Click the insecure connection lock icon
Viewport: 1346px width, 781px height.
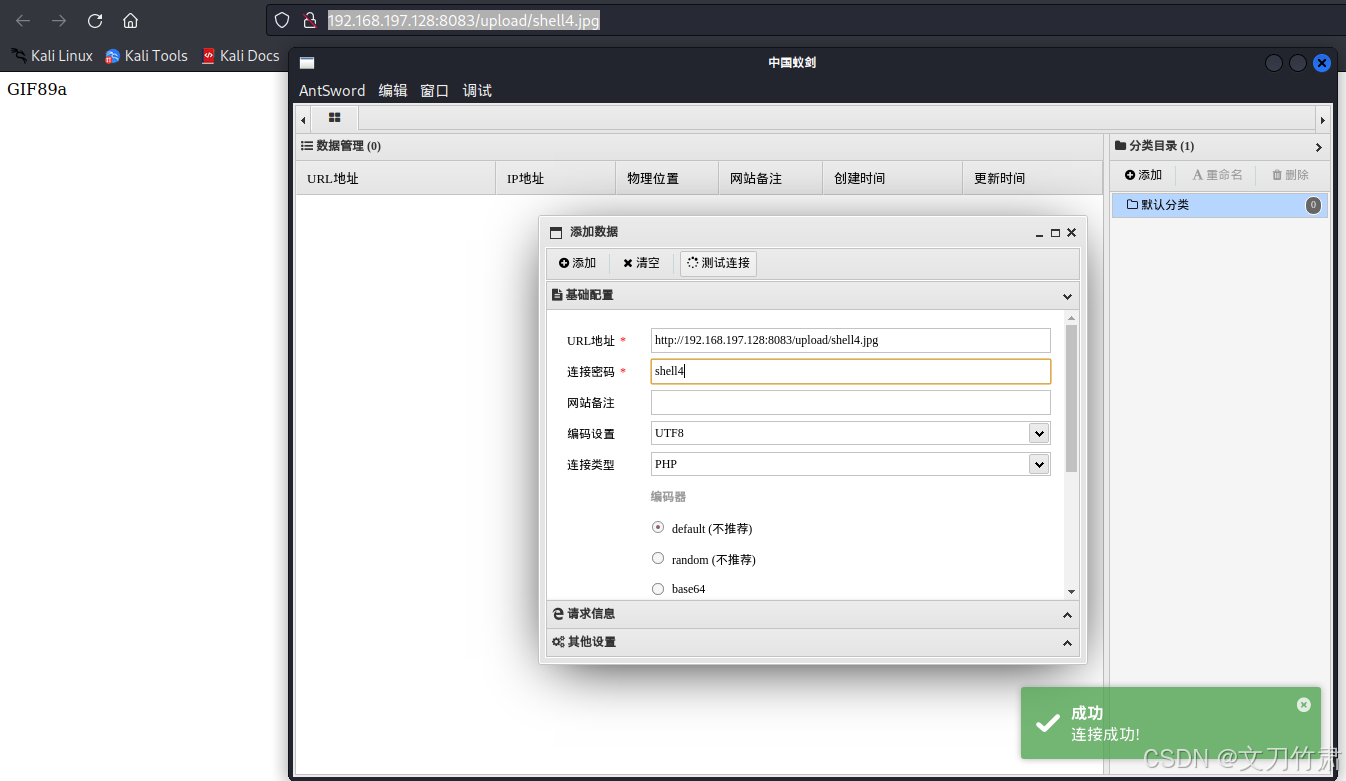click(x=309, y=20)
